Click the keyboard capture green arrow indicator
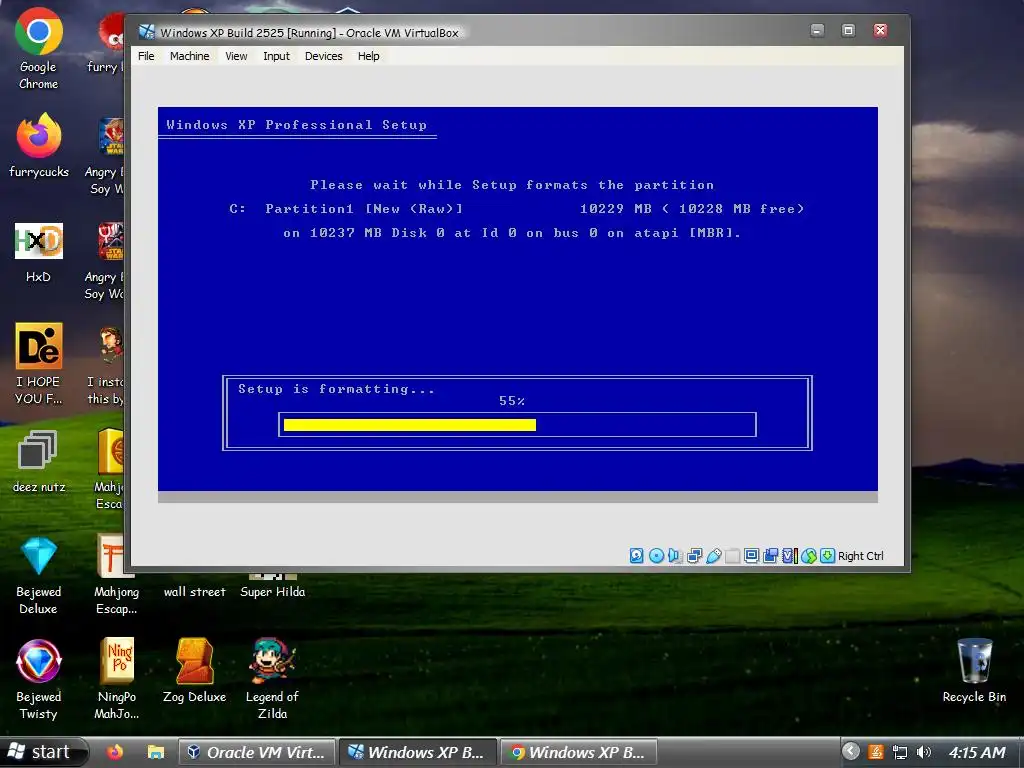 [827, 556]
